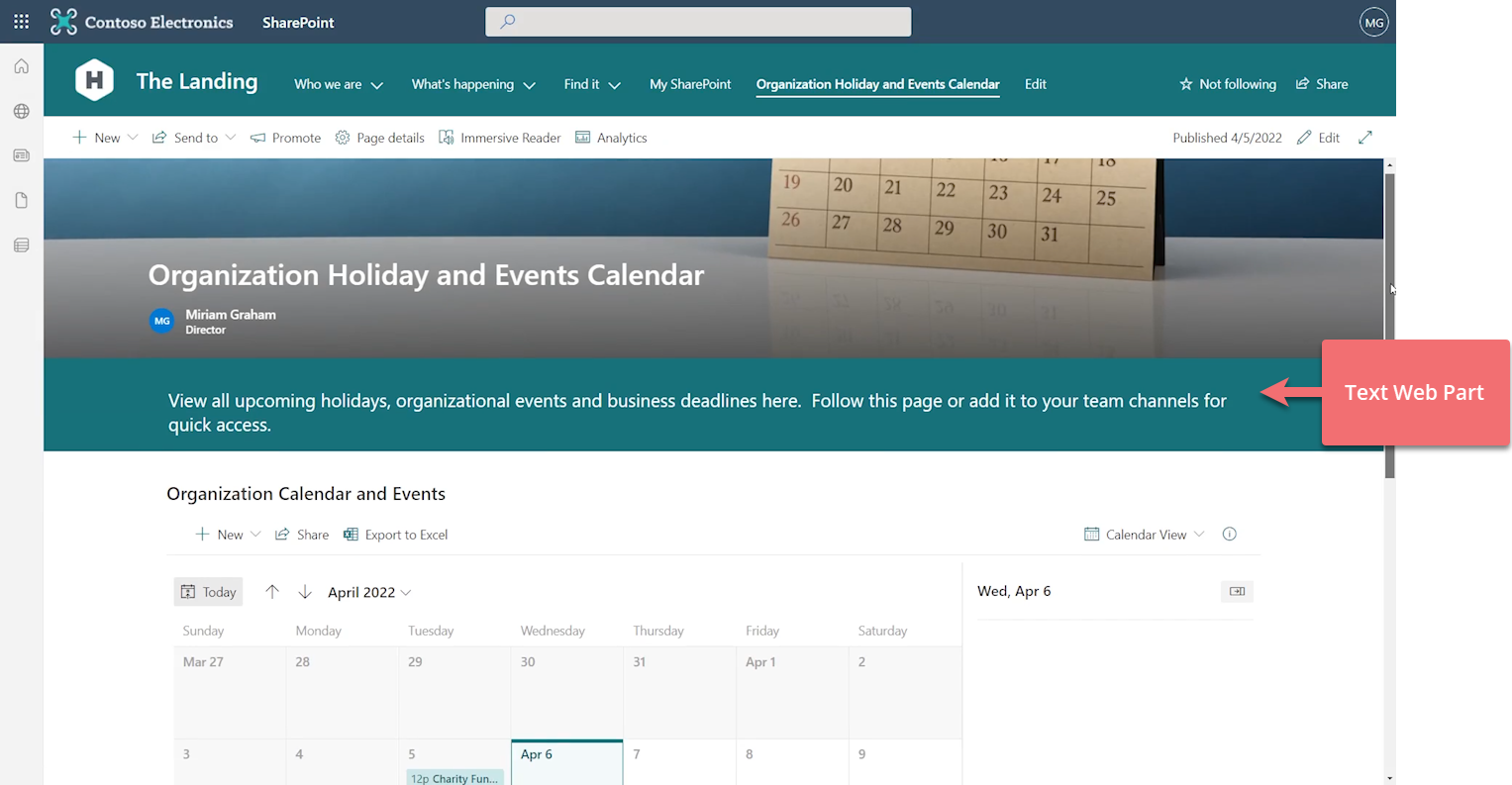The width and height of the screenshot is (1512, 785).
Task: Open April 2022 month picker
Action: click(x=369, y=592)
